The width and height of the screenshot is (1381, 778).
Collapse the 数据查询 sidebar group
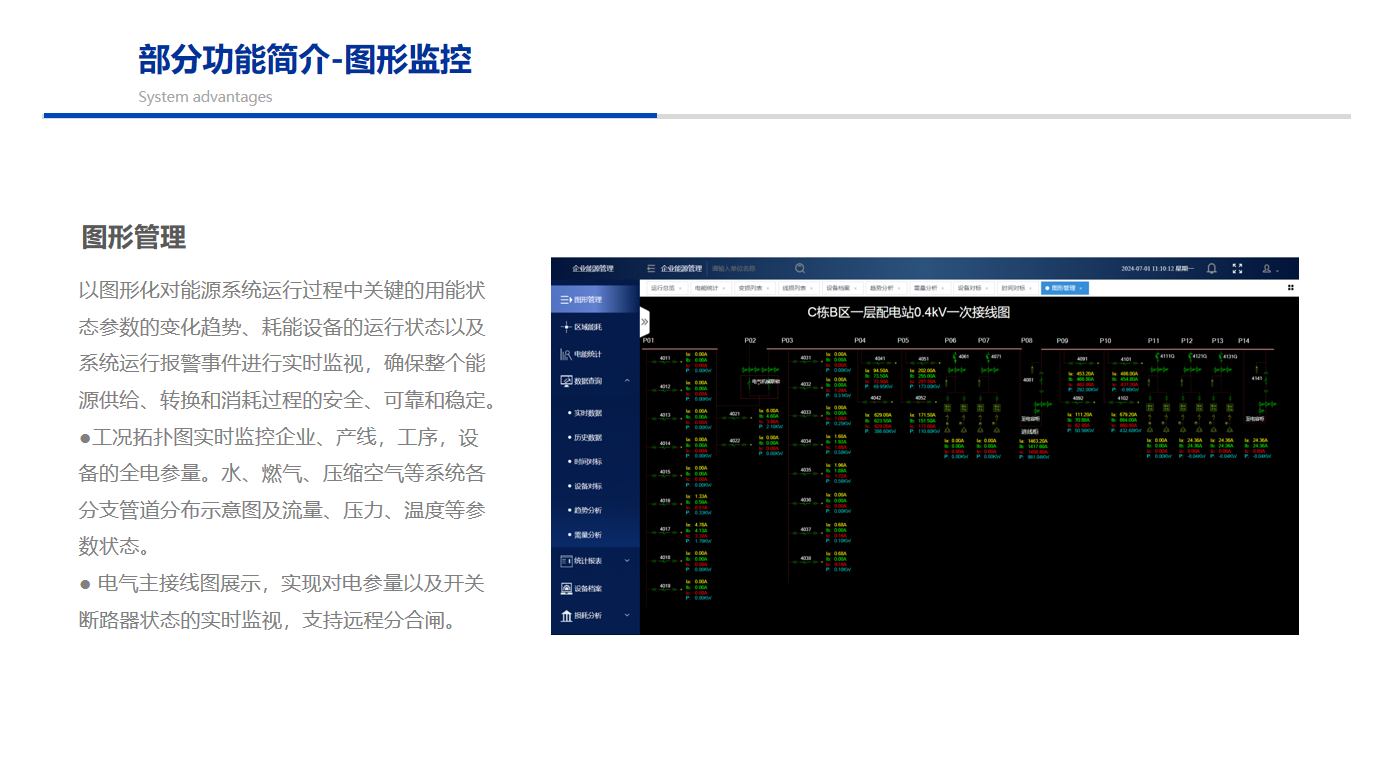pos(627,381)
